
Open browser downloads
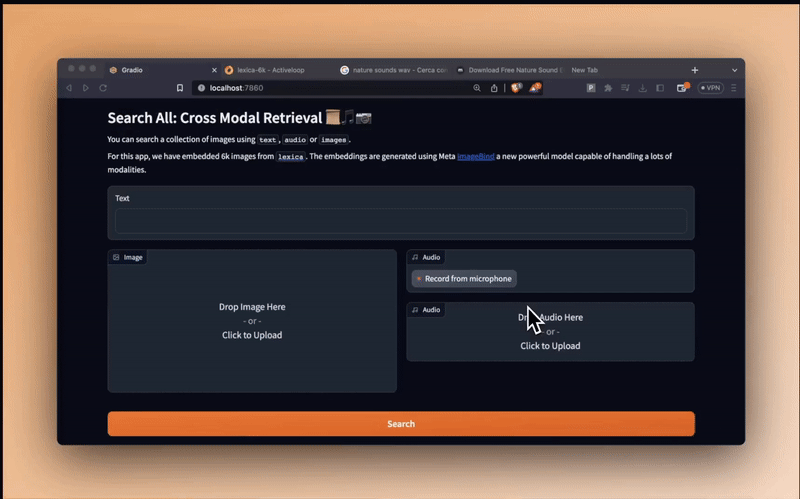point(642,88)
